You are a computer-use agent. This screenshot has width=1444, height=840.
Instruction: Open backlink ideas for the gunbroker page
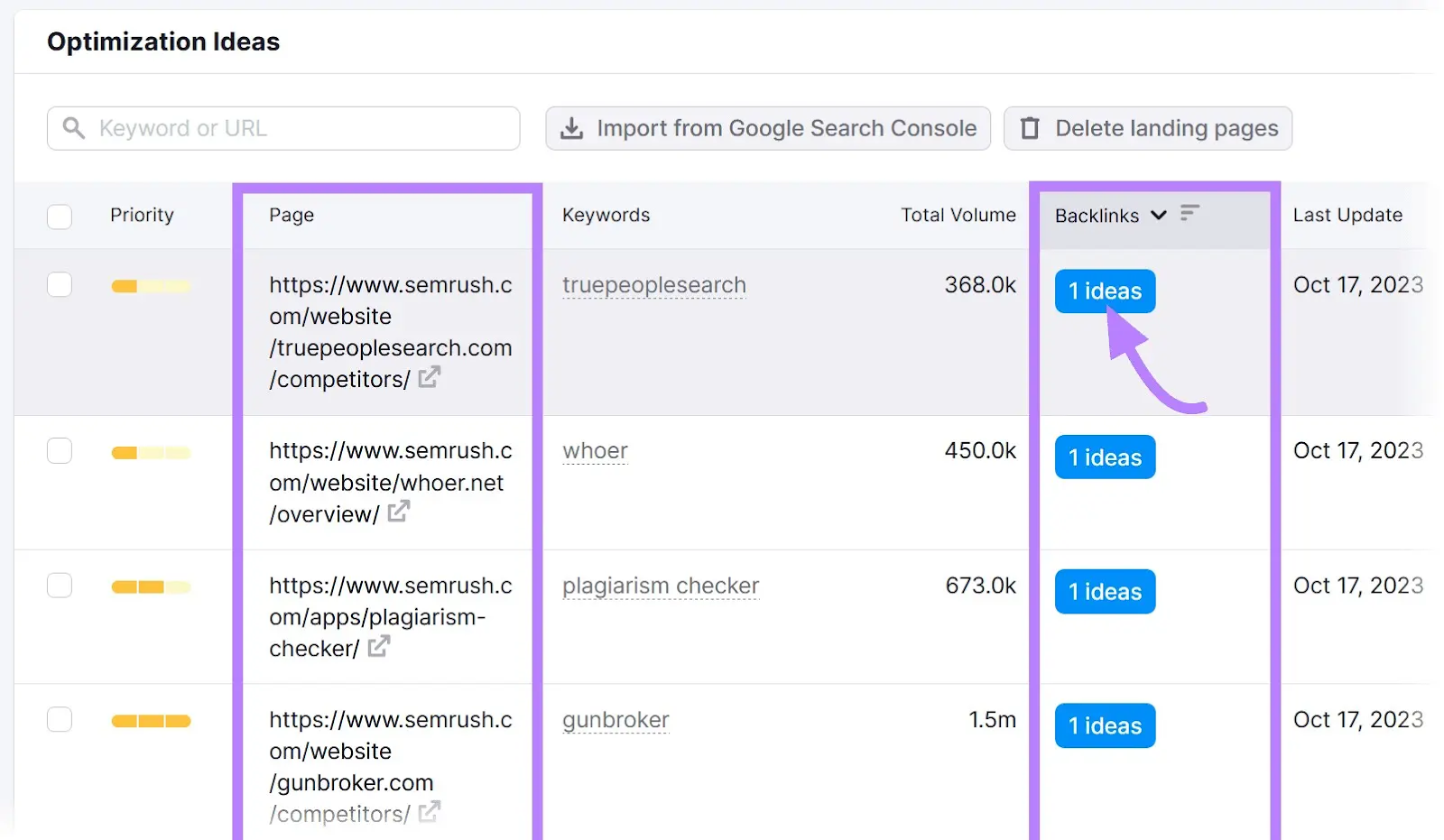pos(1105,725)
